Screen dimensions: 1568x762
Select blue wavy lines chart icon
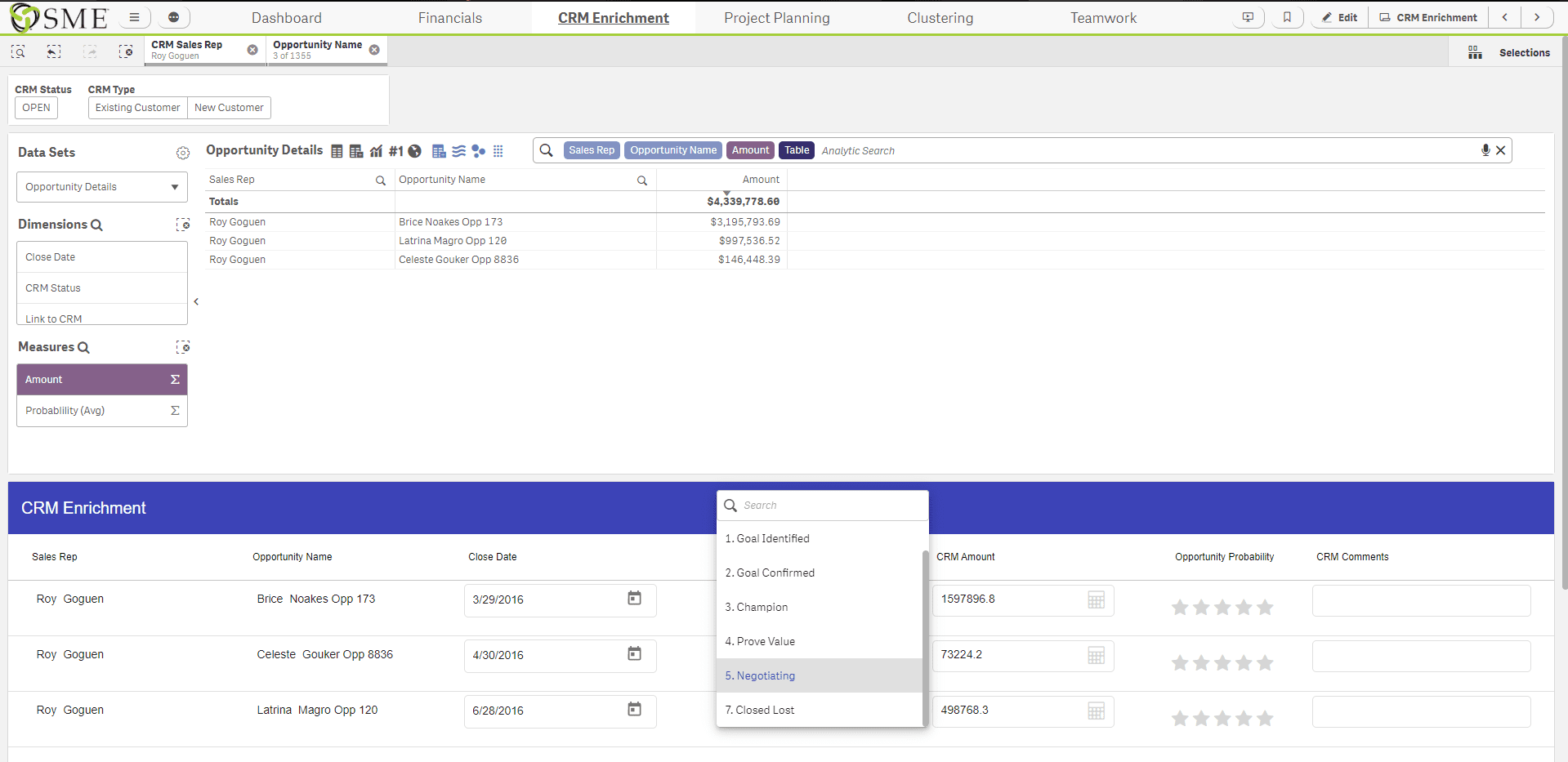pos(459,151)
